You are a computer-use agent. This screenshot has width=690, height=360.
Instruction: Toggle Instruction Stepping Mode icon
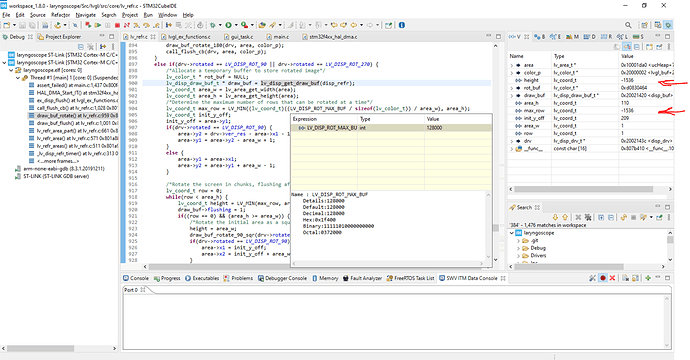169,25
